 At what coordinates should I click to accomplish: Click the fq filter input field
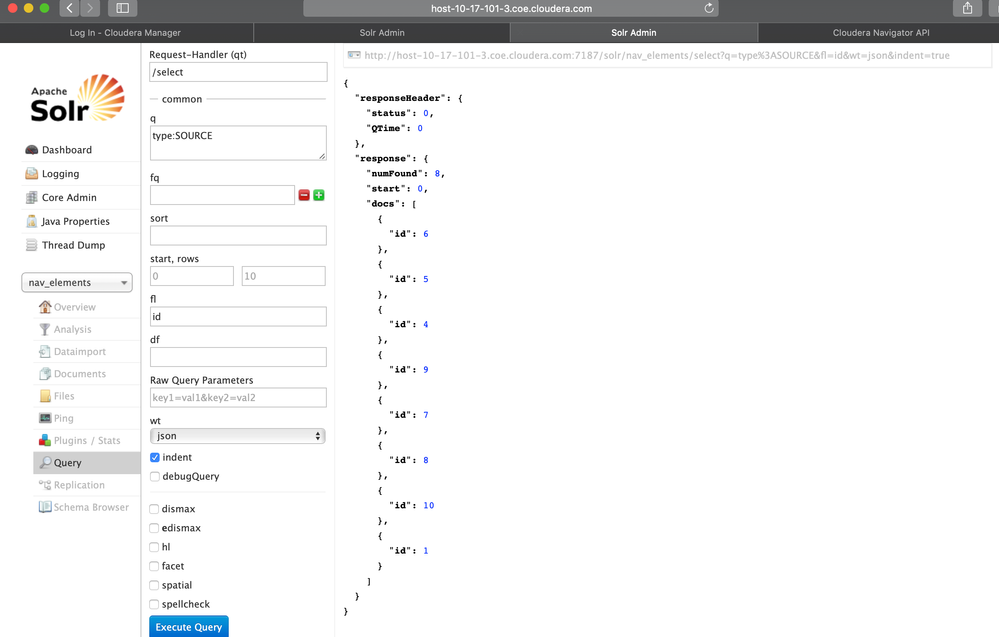click(x=222, y=195)
